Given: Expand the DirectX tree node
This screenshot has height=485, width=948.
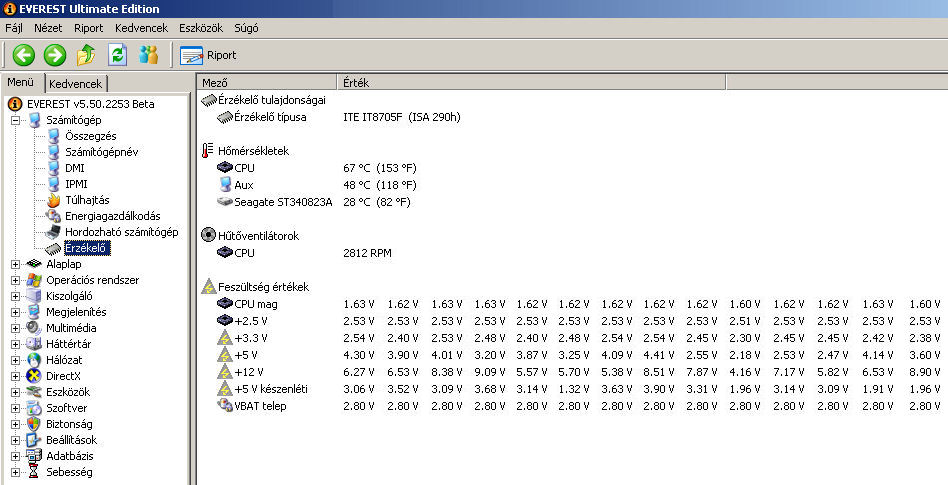Looking at the screenshot, I should (15, 376).
